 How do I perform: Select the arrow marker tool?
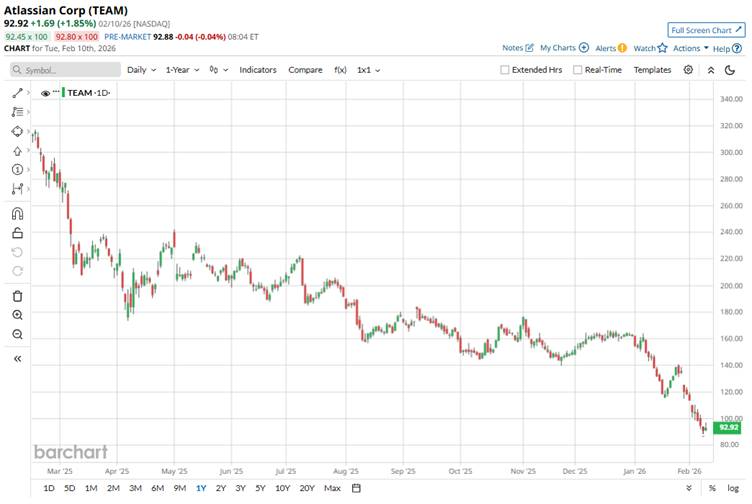(17, 151)
